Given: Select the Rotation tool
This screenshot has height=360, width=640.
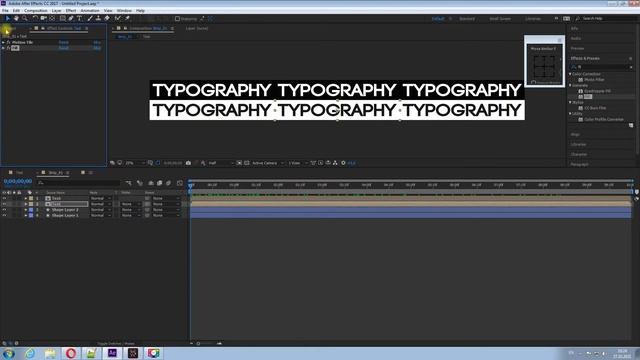Looking at the screenshot, I should tap(35, 18).
